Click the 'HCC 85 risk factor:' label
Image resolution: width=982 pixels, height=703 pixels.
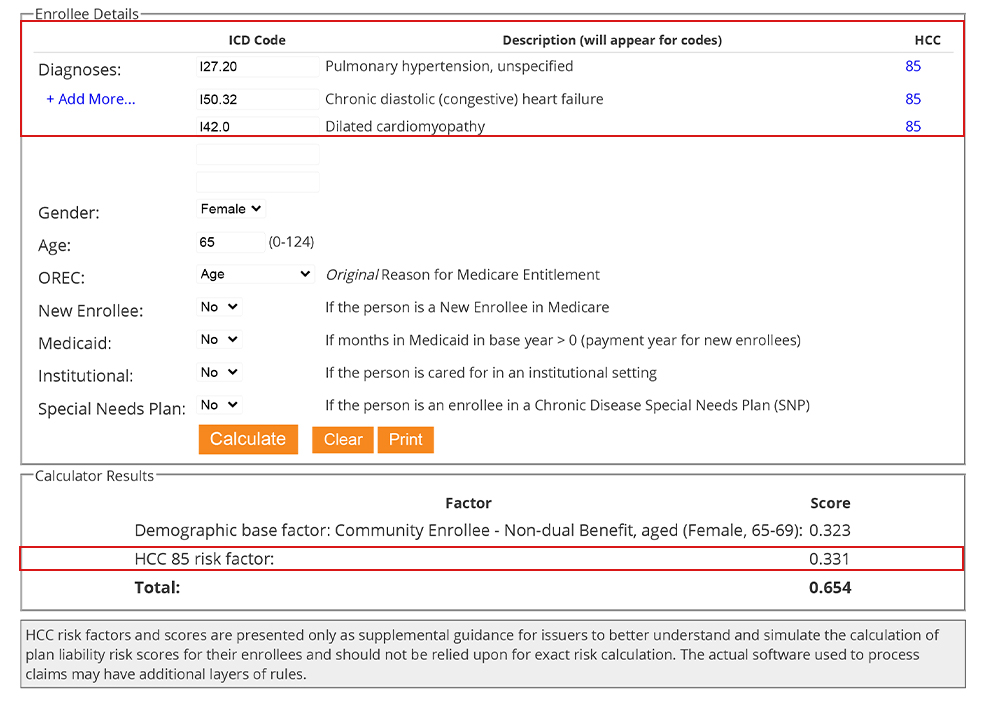point(204,559)
